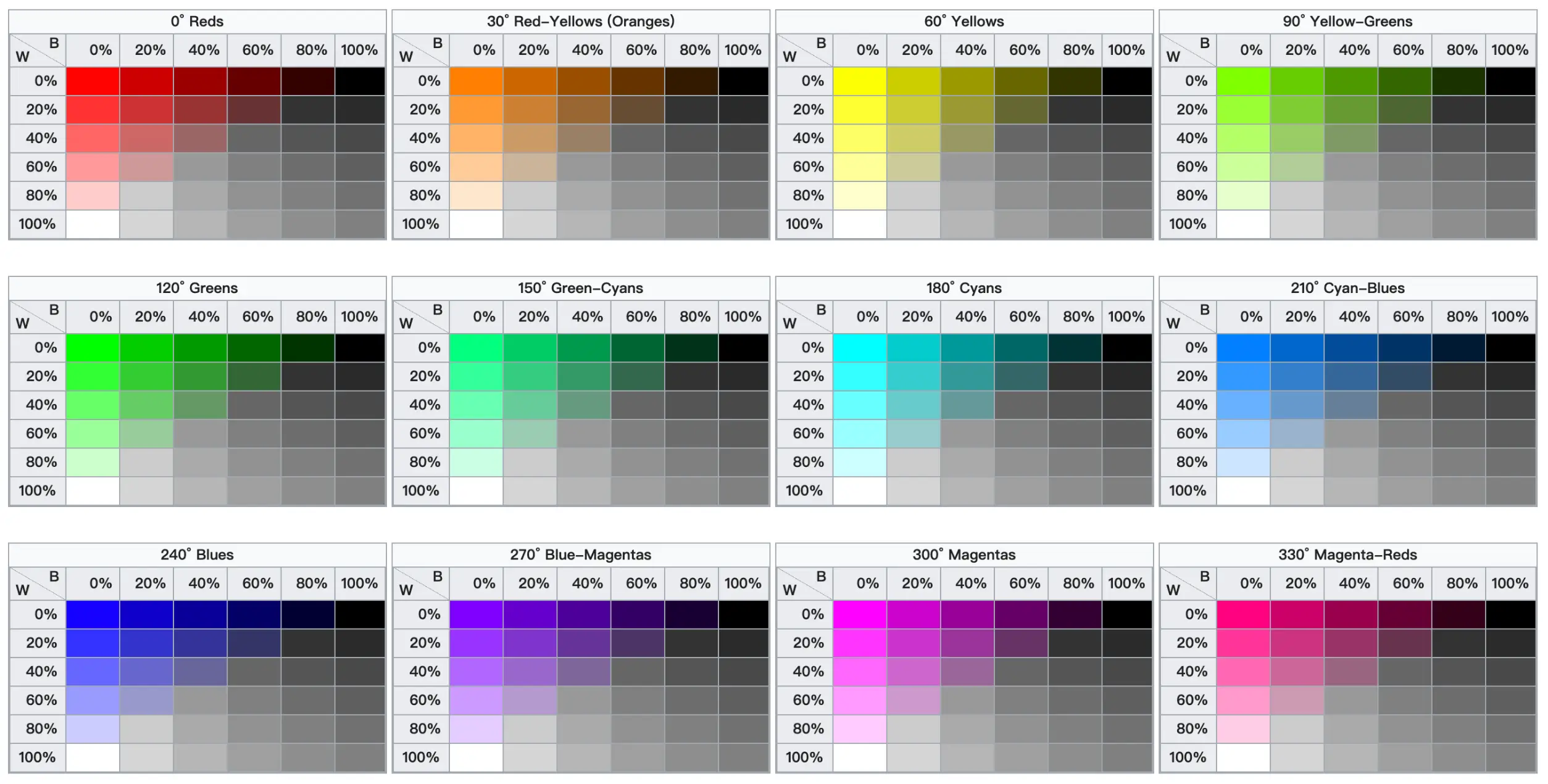Click 40% black column header in Yellow-Greens table
The image size is (1548, 784).
pos(1354,50)
